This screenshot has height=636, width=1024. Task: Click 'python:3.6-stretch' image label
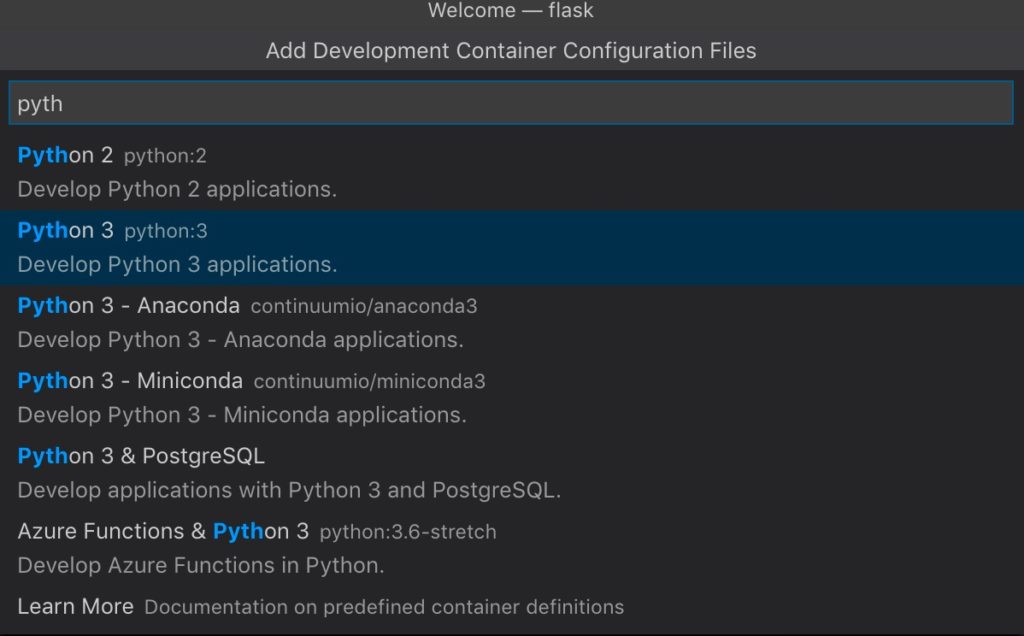(408, 532)
